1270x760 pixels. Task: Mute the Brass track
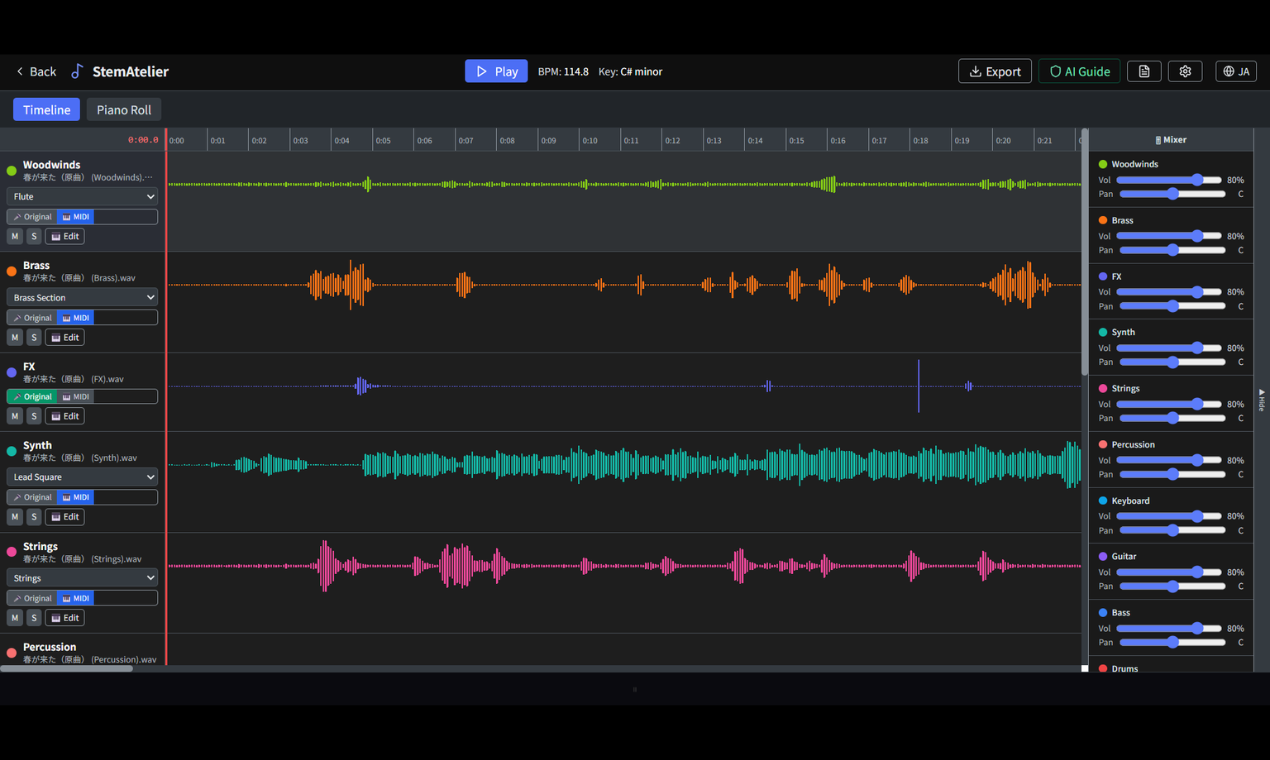click(14, 337)
